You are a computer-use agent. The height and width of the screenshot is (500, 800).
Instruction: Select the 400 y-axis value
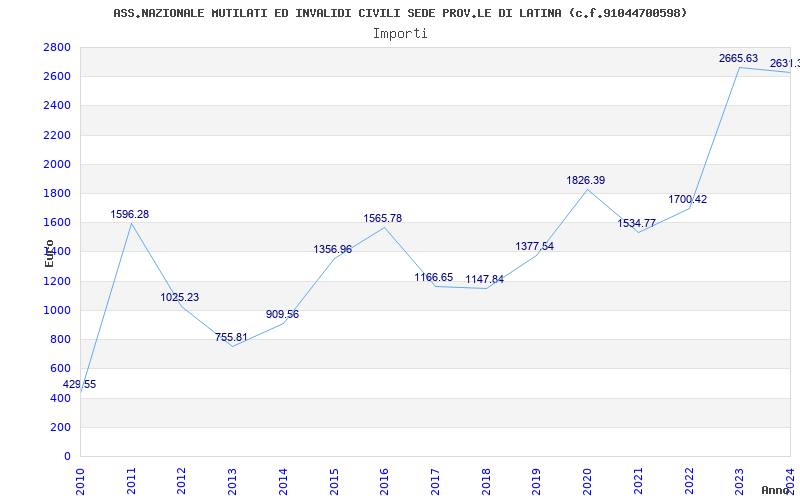60,398
